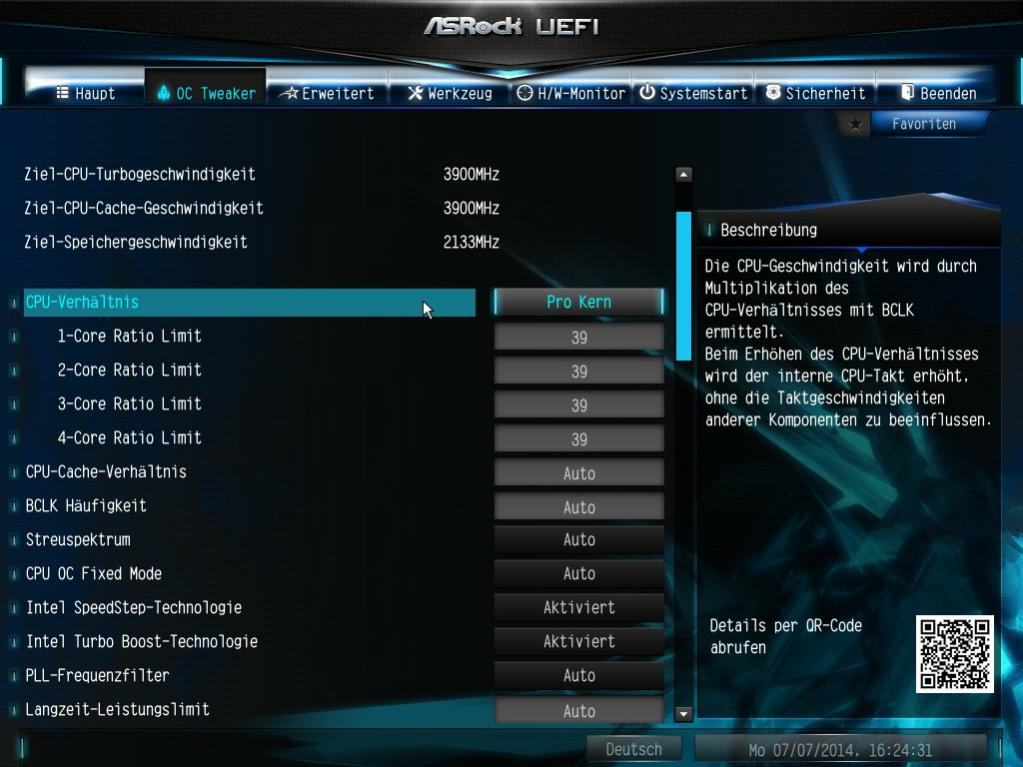
Task: Click the Deutsch language button
Action: (634, 749)
